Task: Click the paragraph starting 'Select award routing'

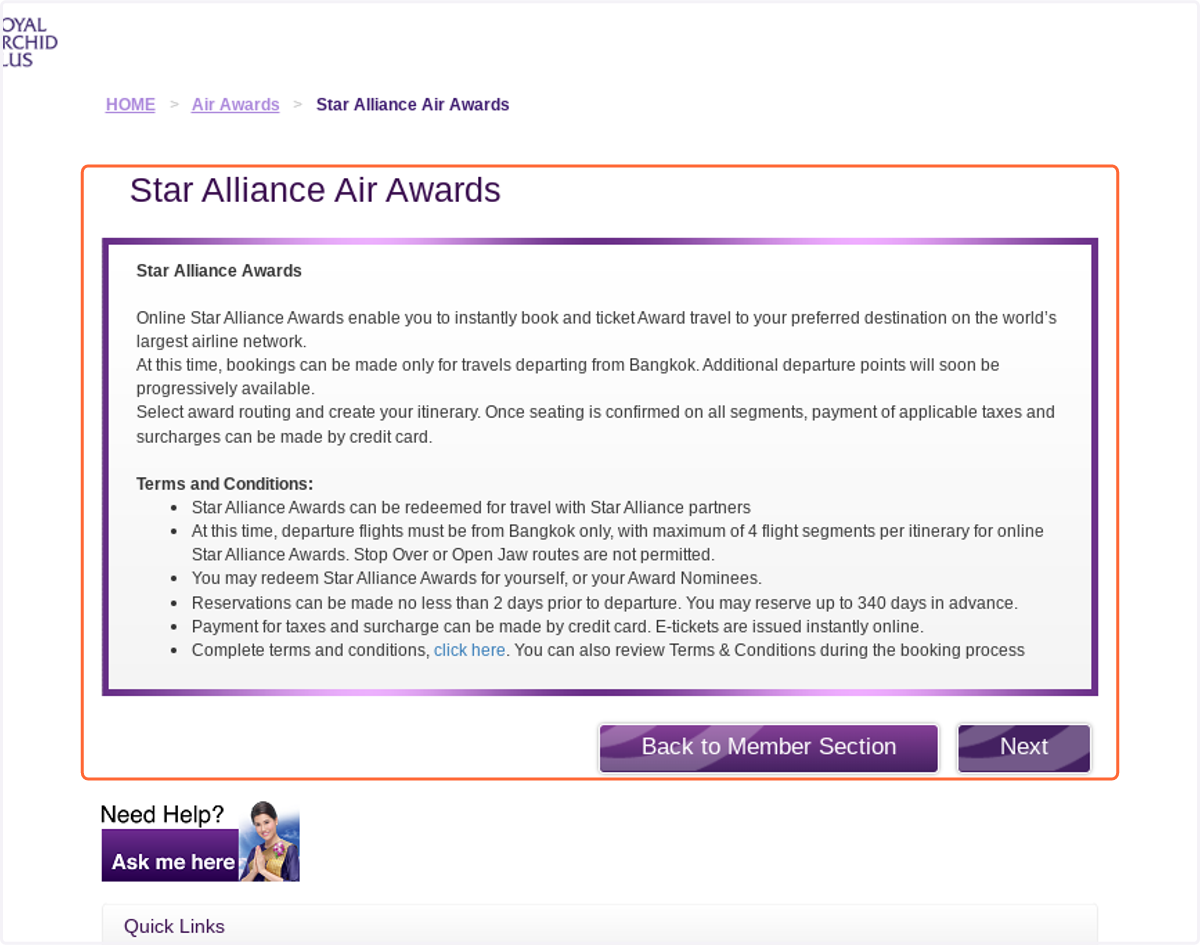Action: tap(596, 424)
